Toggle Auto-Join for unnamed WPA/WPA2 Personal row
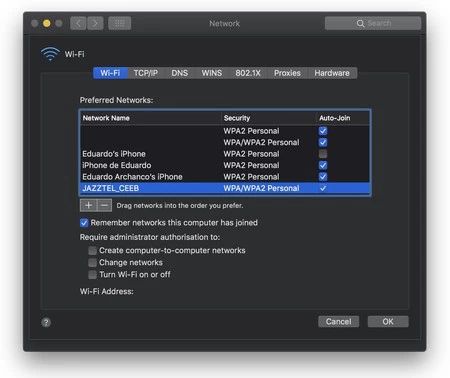This screenshot has height=378, width=450. tap(323, 142)
